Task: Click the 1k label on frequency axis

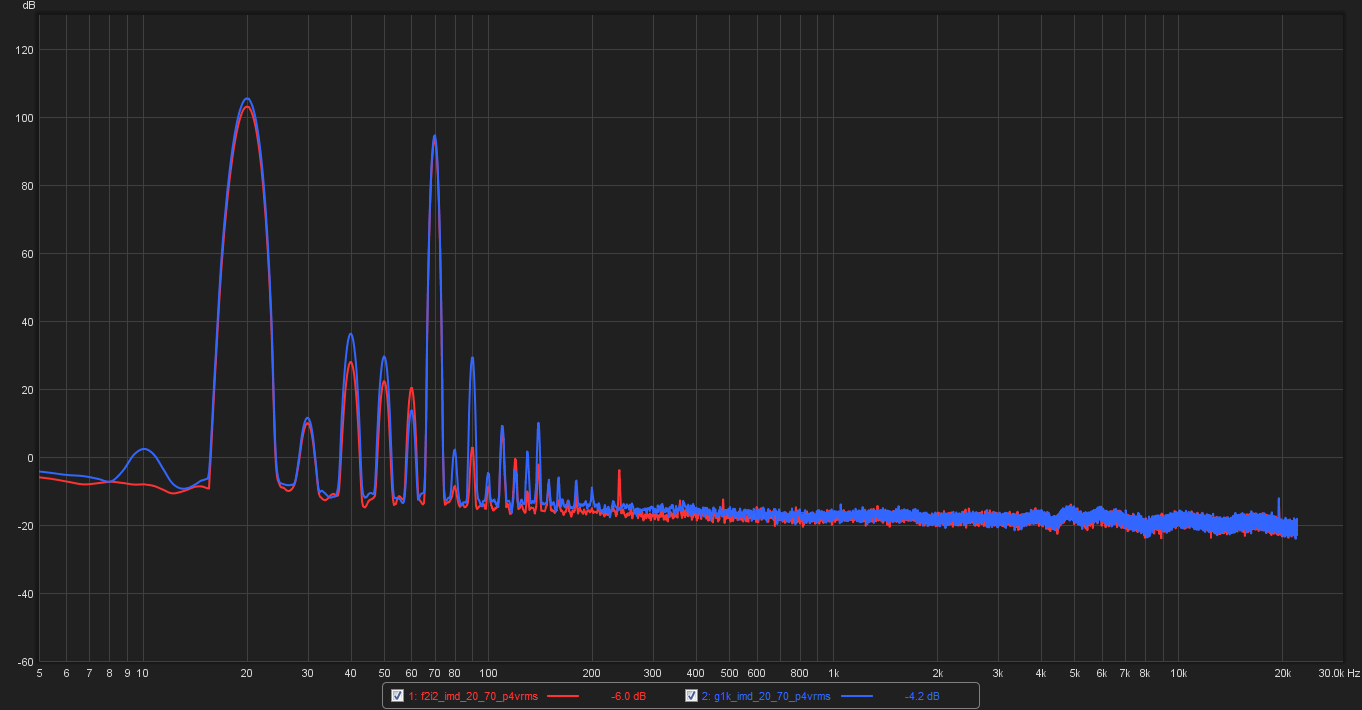Action: pyautogui.click(x=833, y=673)
